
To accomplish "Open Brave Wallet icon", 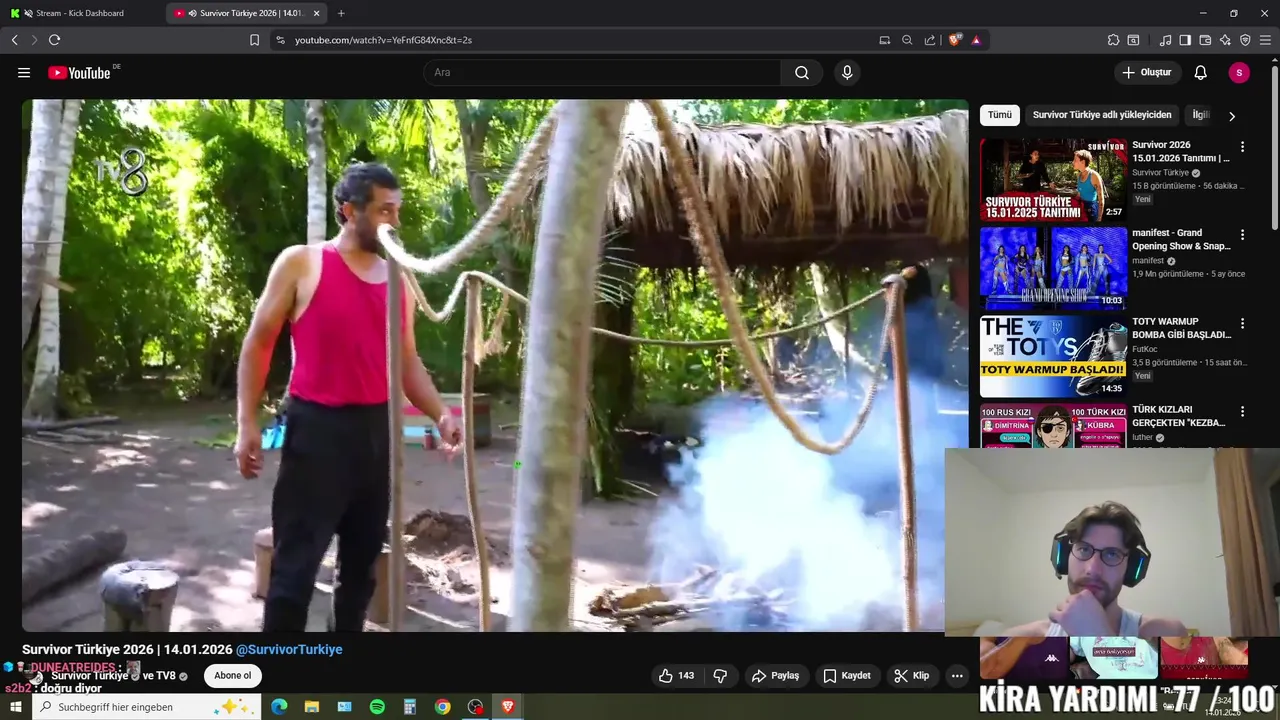I will coord(1205,40).
